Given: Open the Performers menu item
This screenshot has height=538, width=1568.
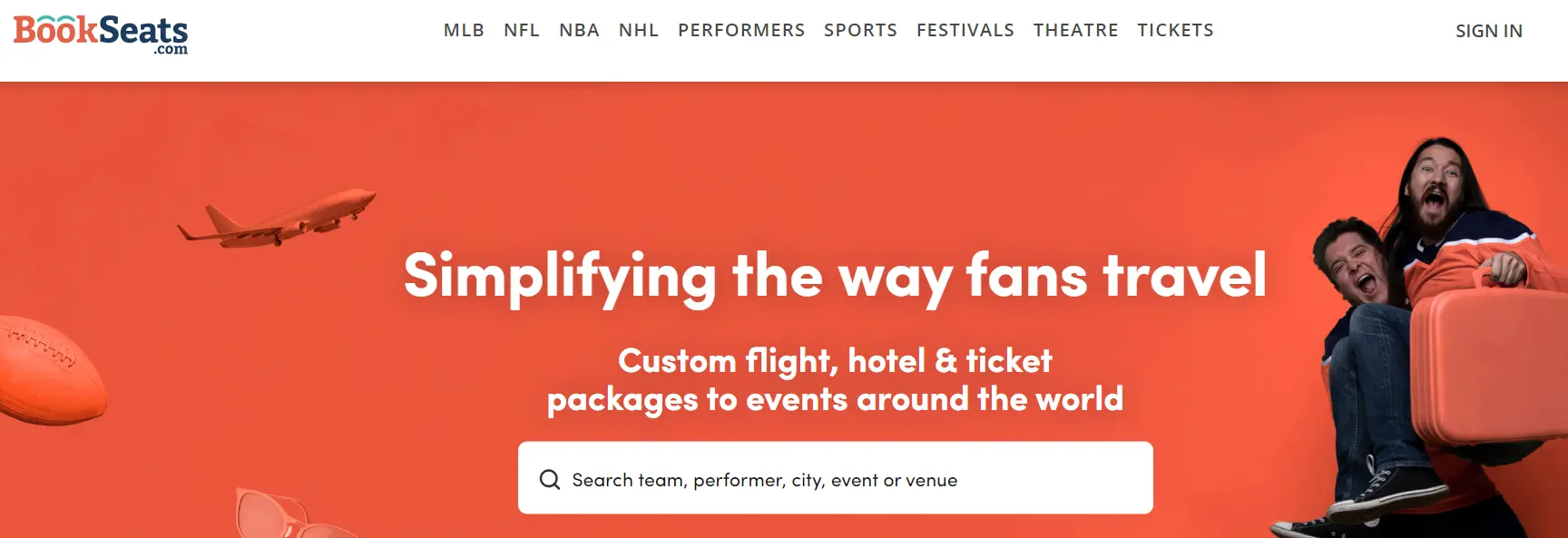Looking at the screenshot, I should coord(741,30).
